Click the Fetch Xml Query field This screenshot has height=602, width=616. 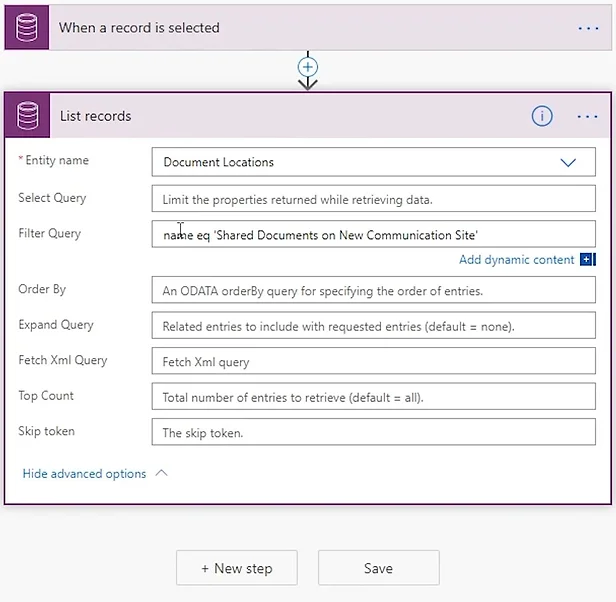click(x=373, y=361)
